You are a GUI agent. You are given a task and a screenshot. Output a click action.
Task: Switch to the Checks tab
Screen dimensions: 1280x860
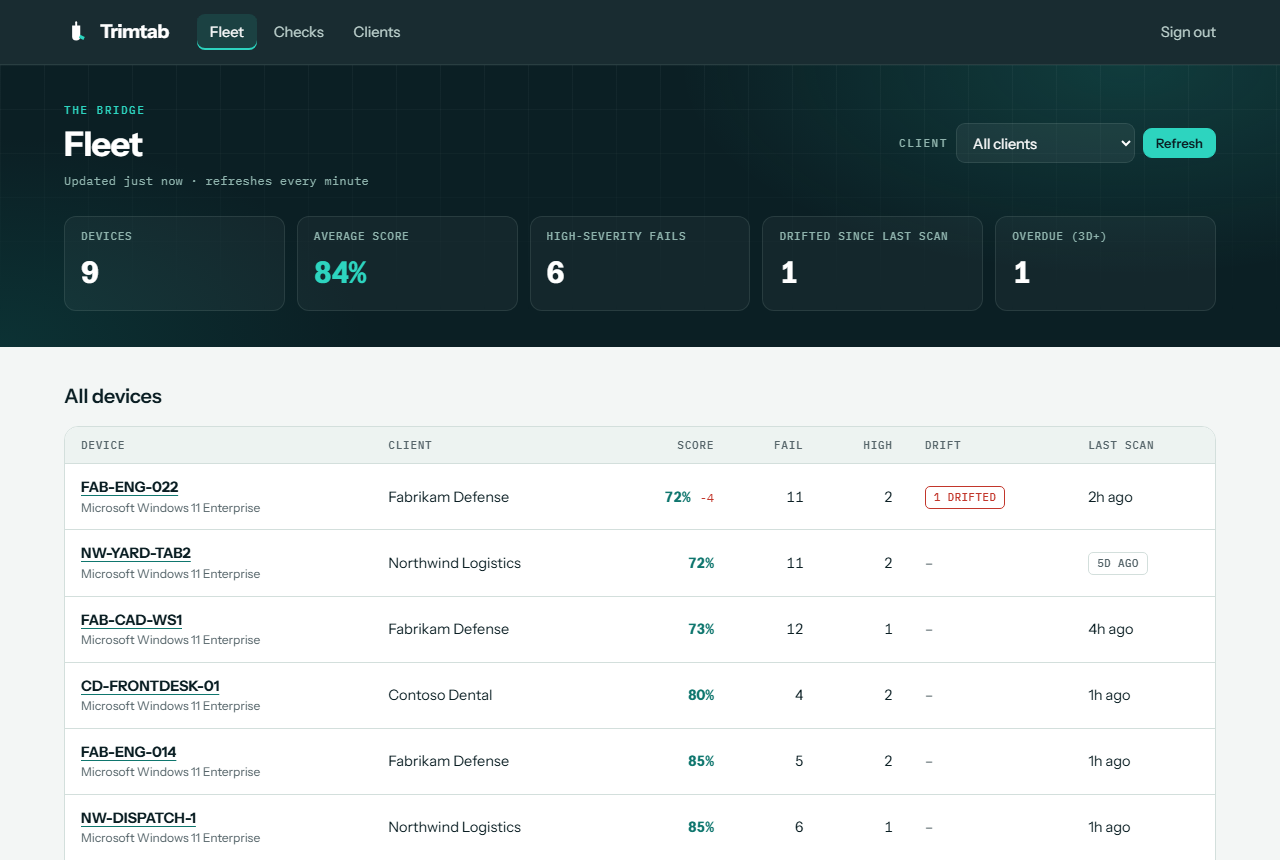[x=299, y=32]
